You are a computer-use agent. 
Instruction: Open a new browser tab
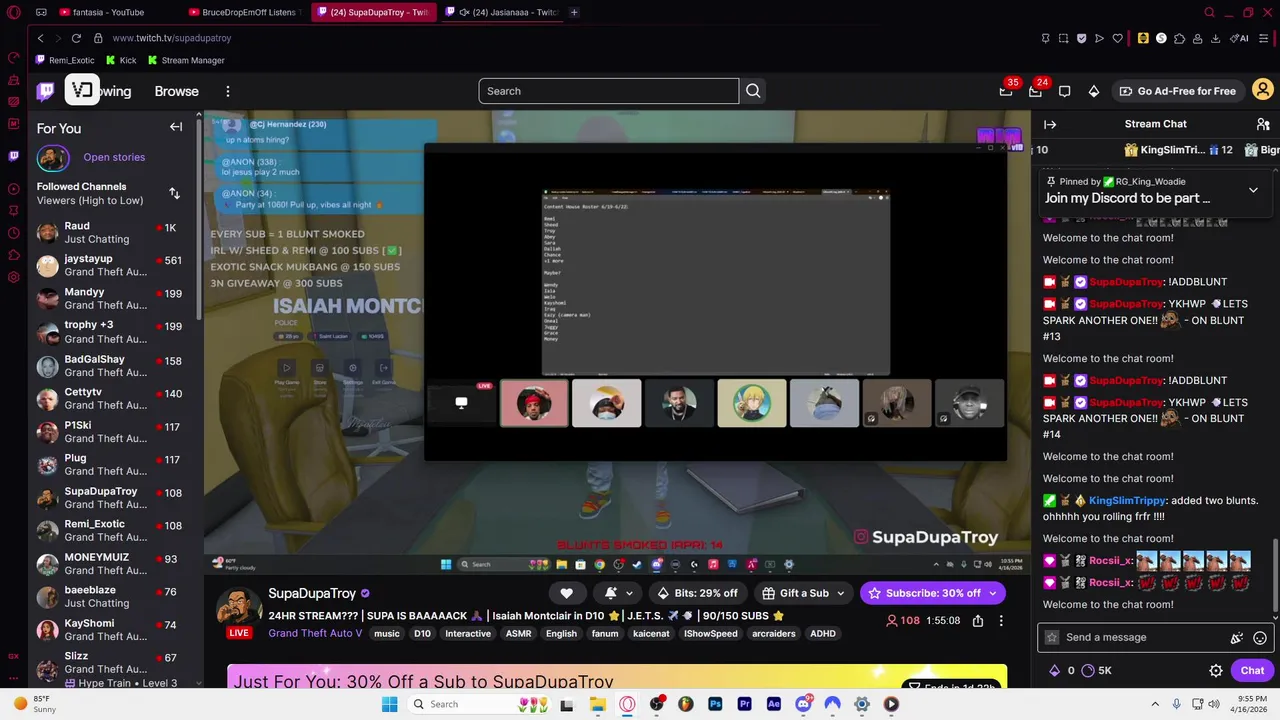pos(573,12)
